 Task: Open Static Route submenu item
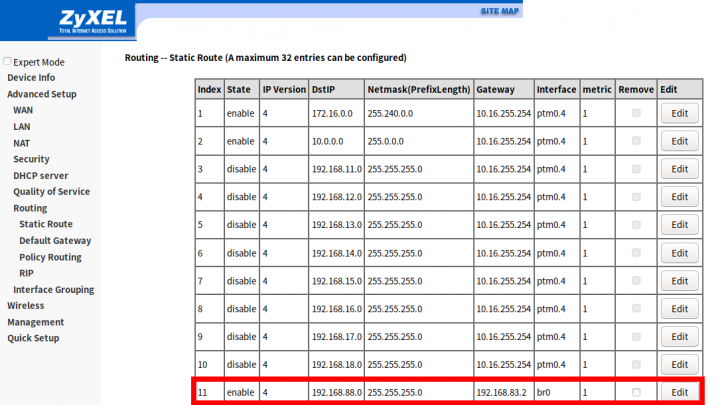pyautogui.click(x=46, y=224)
